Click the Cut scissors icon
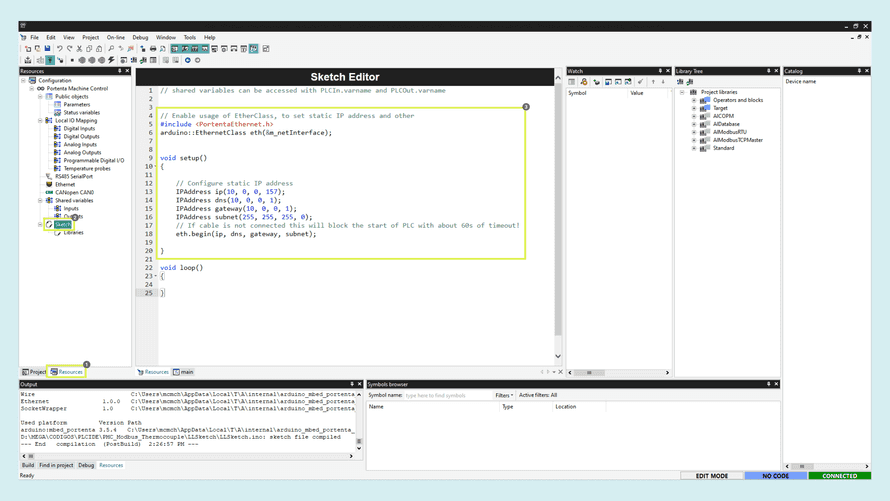This screenshot has height=501, width=890. tap(79, 49)
